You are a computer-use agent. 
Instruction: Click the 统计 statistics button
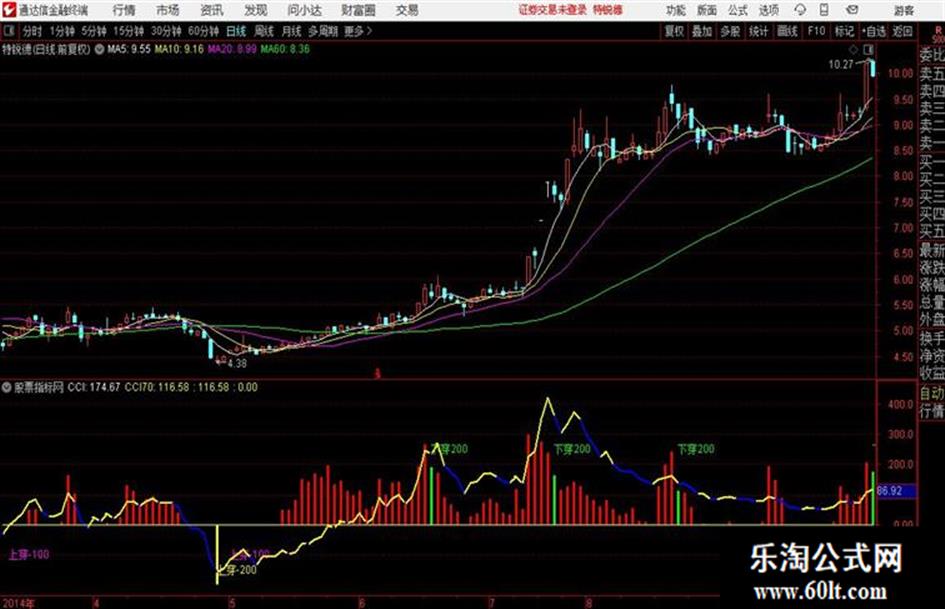(x=759, y=31)
